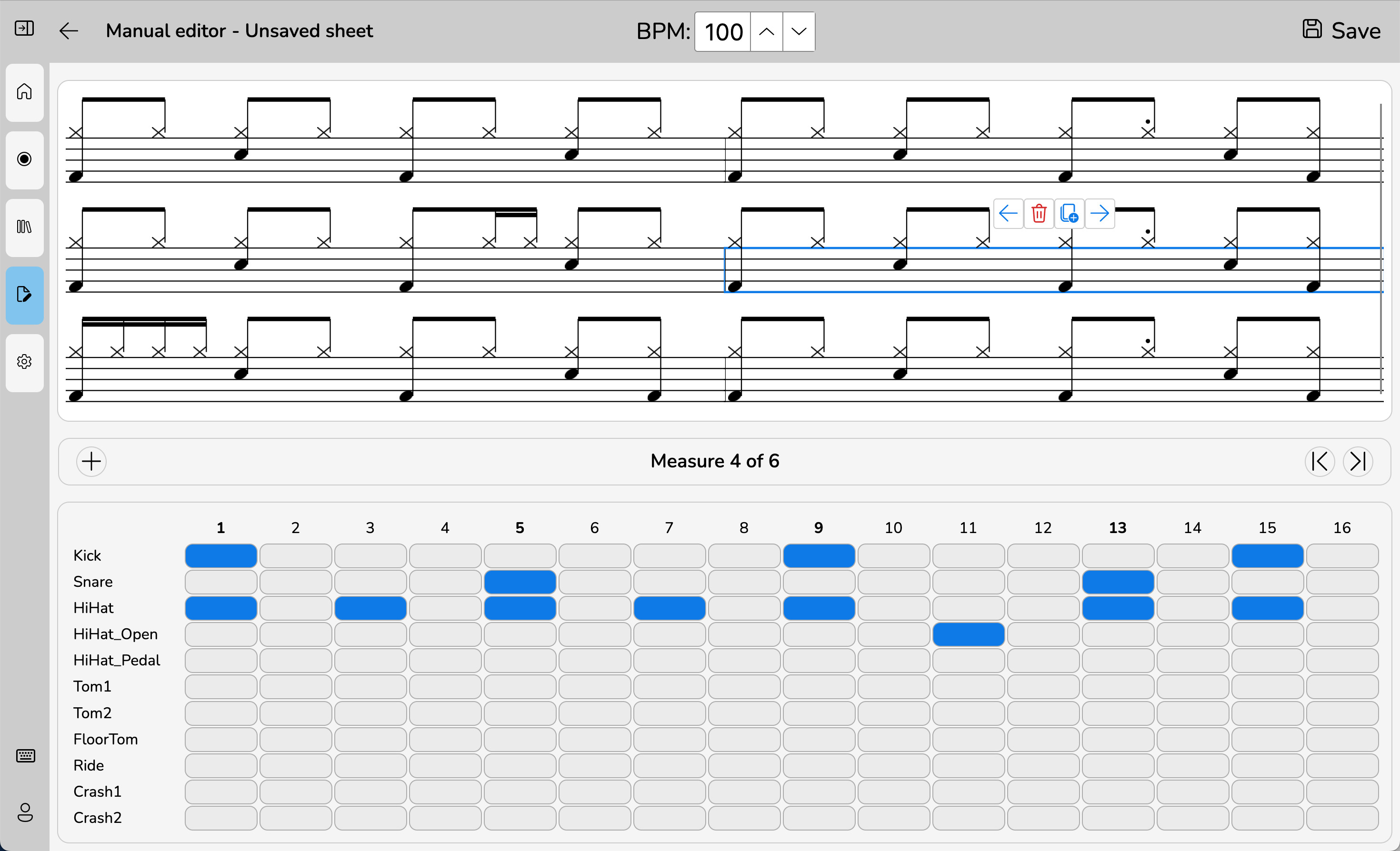Decrease BPM with the down chevron
This screenshot has height=851, width=1400.
(x=798, y=32)
